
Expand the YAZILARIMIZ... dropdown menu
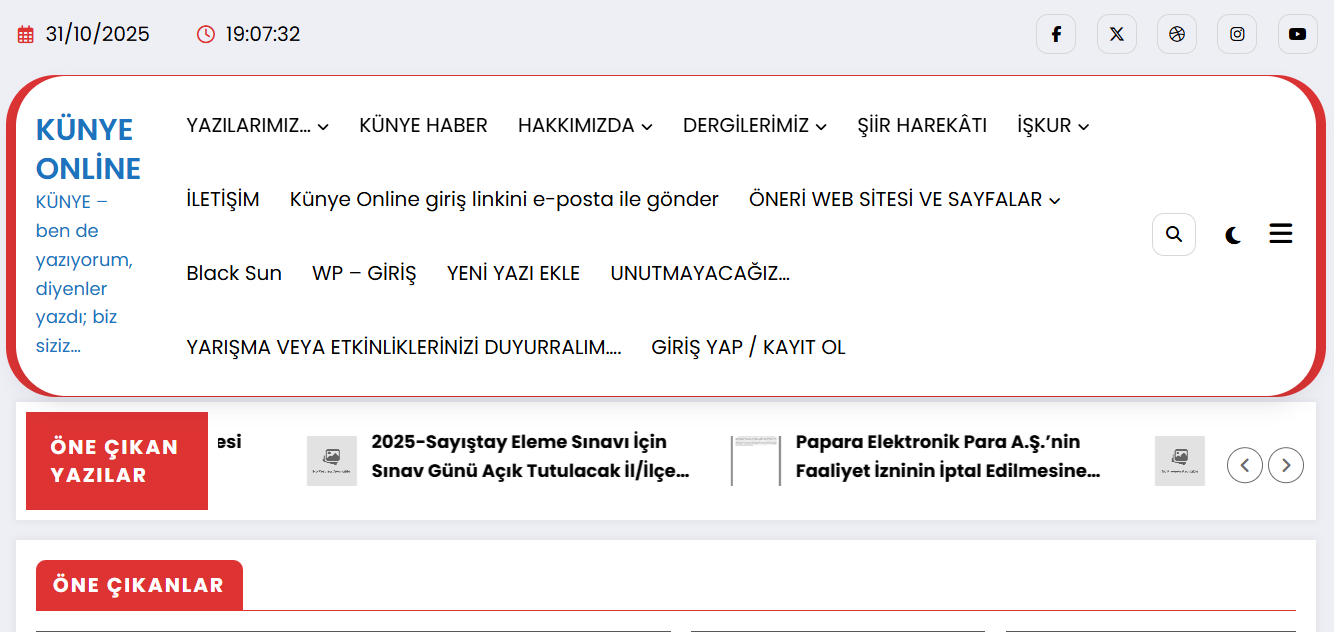click(x=258, y=125)
